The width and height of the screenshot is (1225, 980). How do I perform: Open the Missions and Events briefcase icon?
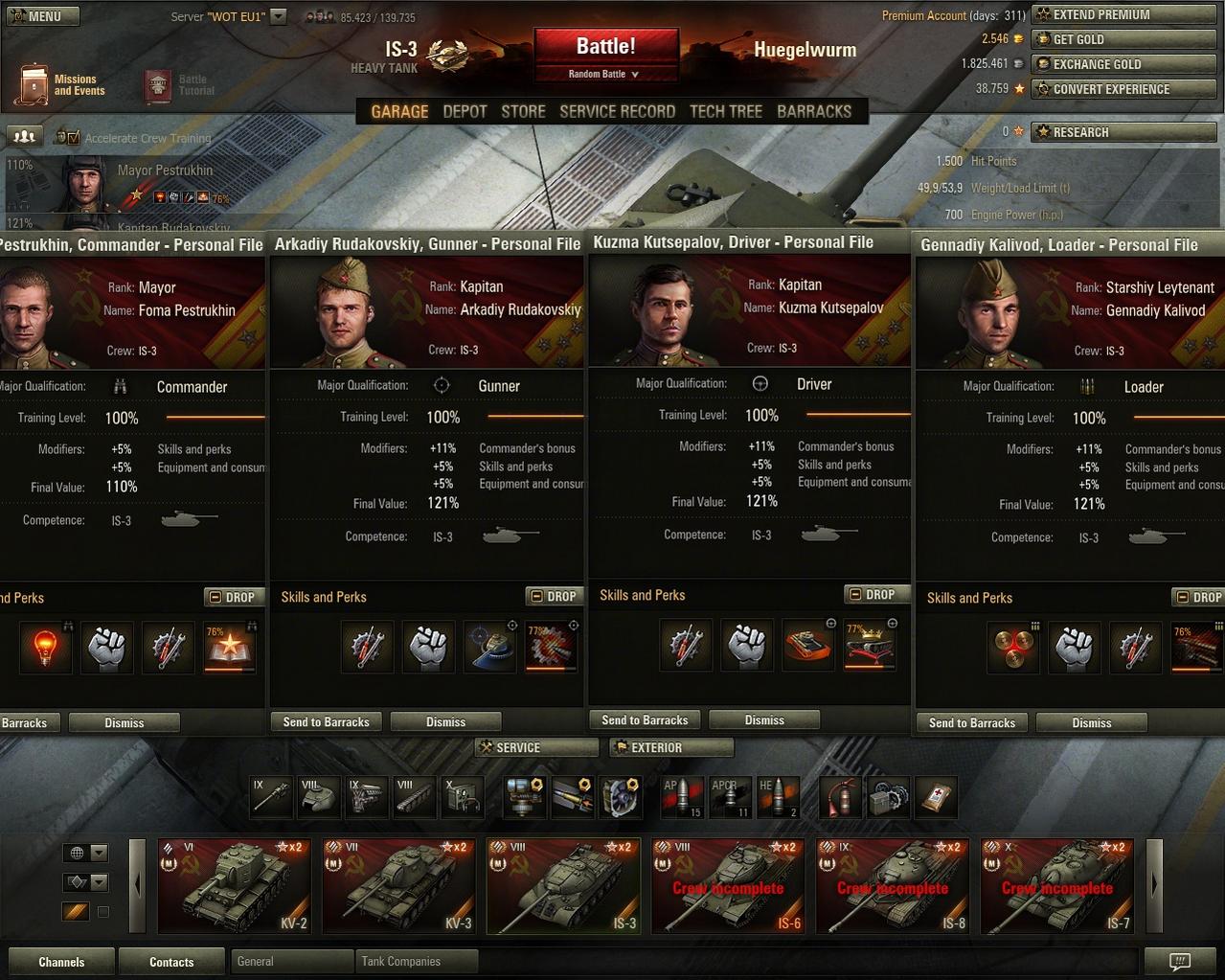[x=33, y=84]
